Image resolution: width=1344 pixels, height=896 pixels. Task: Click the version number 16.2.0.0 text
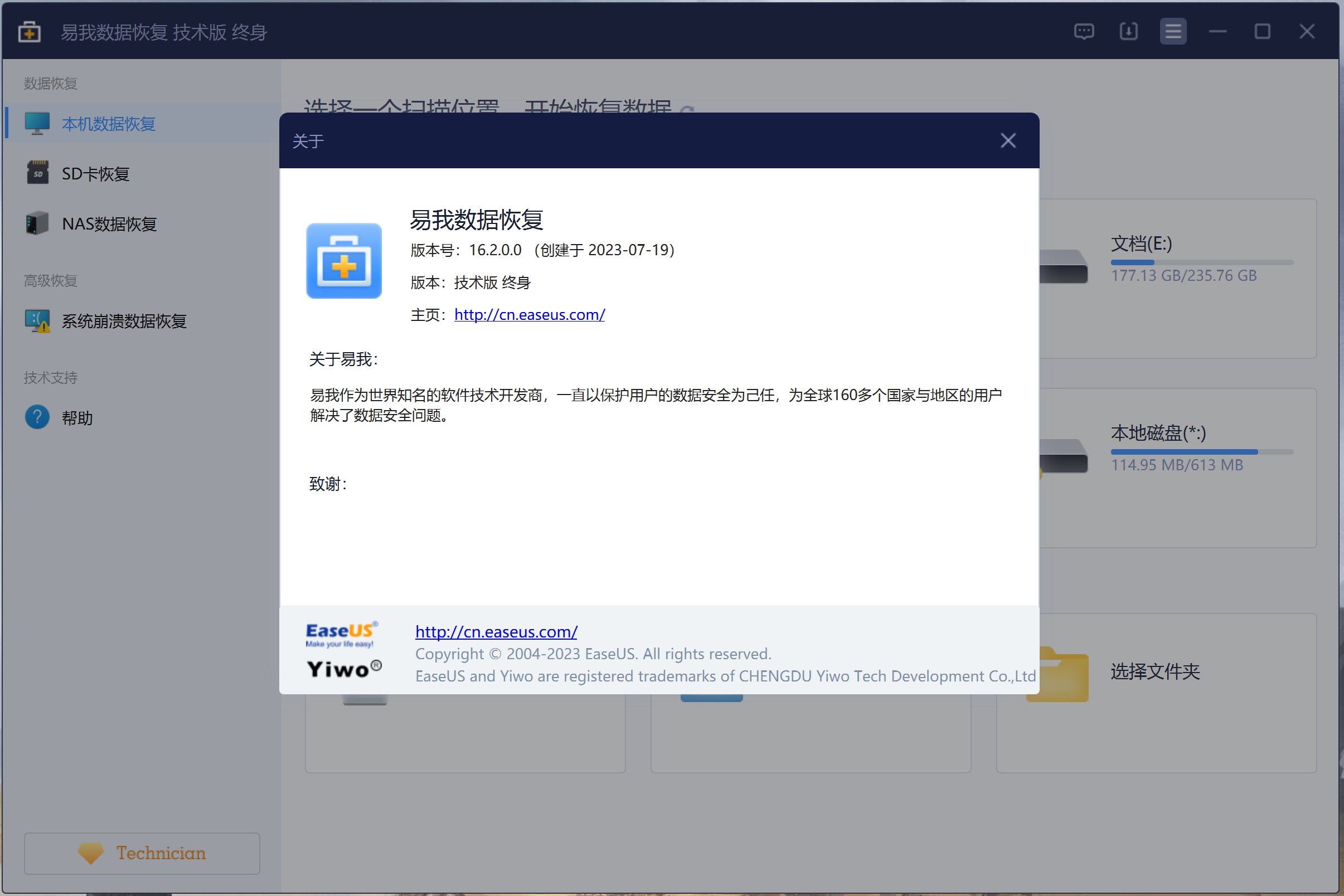pos(495,250)
